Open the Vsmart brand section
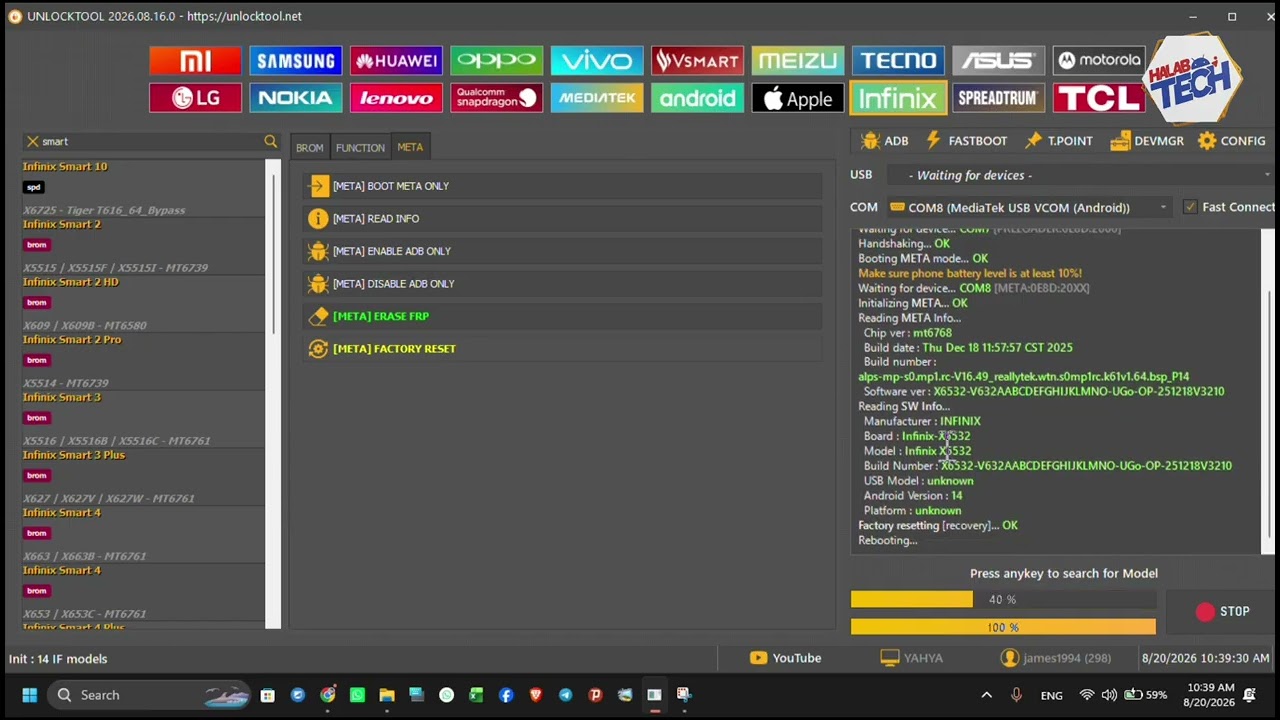 click(x=697, y=61)
